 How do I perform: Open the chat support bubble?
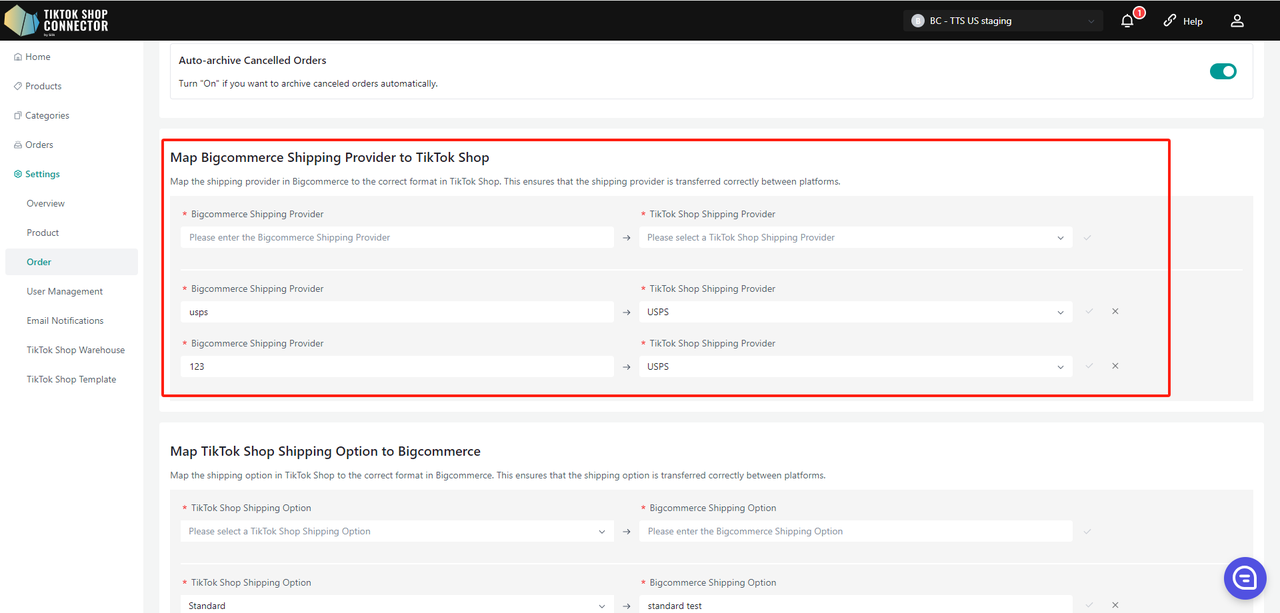tap(1245, 578)
